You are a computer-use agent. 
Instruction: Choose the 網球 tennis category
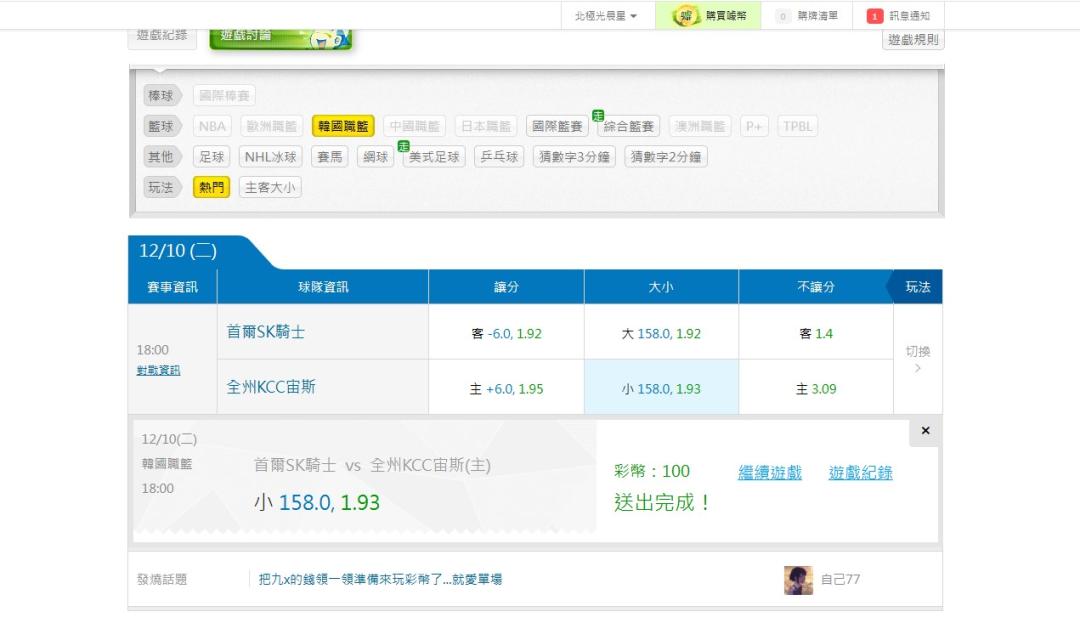click(375, 157)
